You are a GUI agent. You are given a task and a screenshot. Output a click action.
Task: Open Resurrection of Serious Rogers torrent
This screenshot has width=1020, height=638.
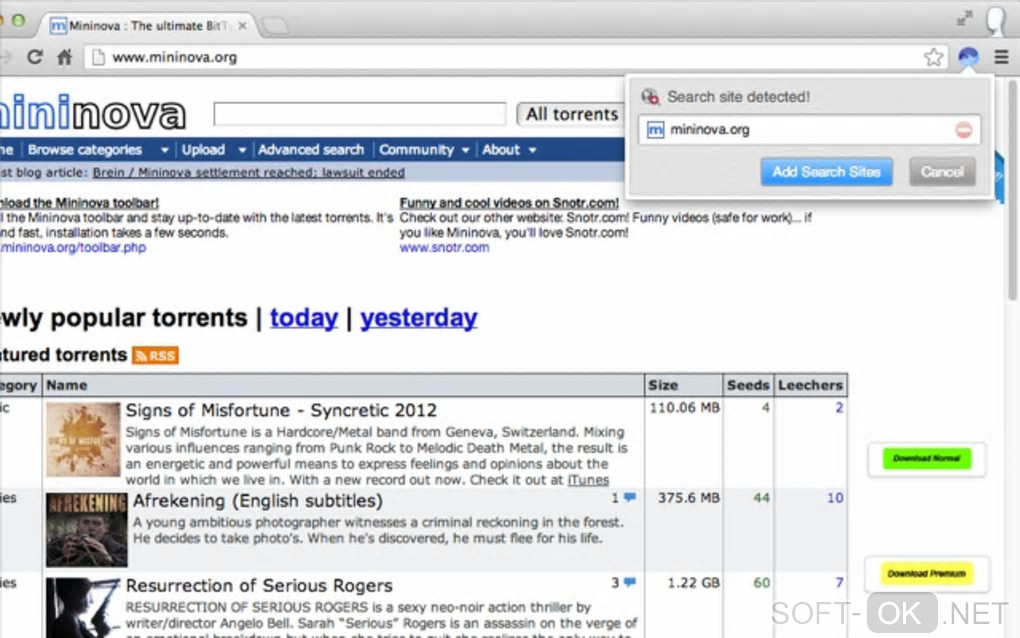pyautogui.click(x=259, y=585)
